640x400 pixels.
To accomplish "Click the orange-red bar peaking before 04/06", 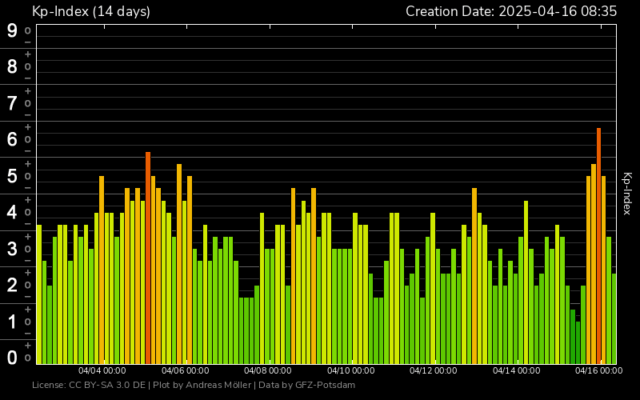I will (x=148, y=258).
